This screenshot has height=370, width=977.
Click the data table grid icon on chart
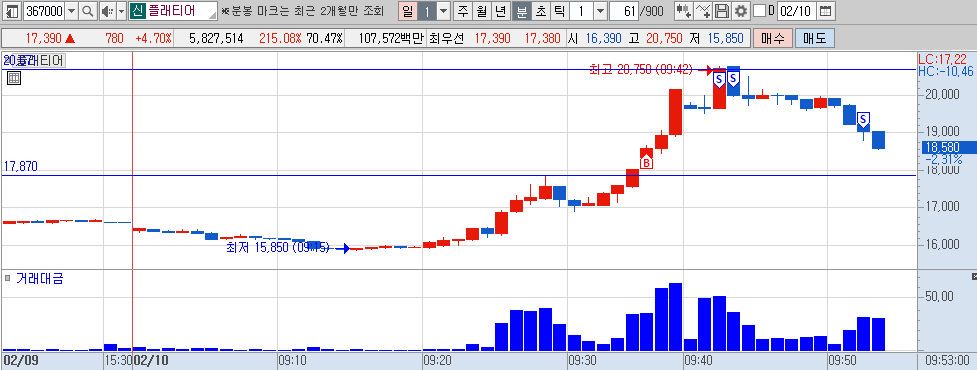14,78
